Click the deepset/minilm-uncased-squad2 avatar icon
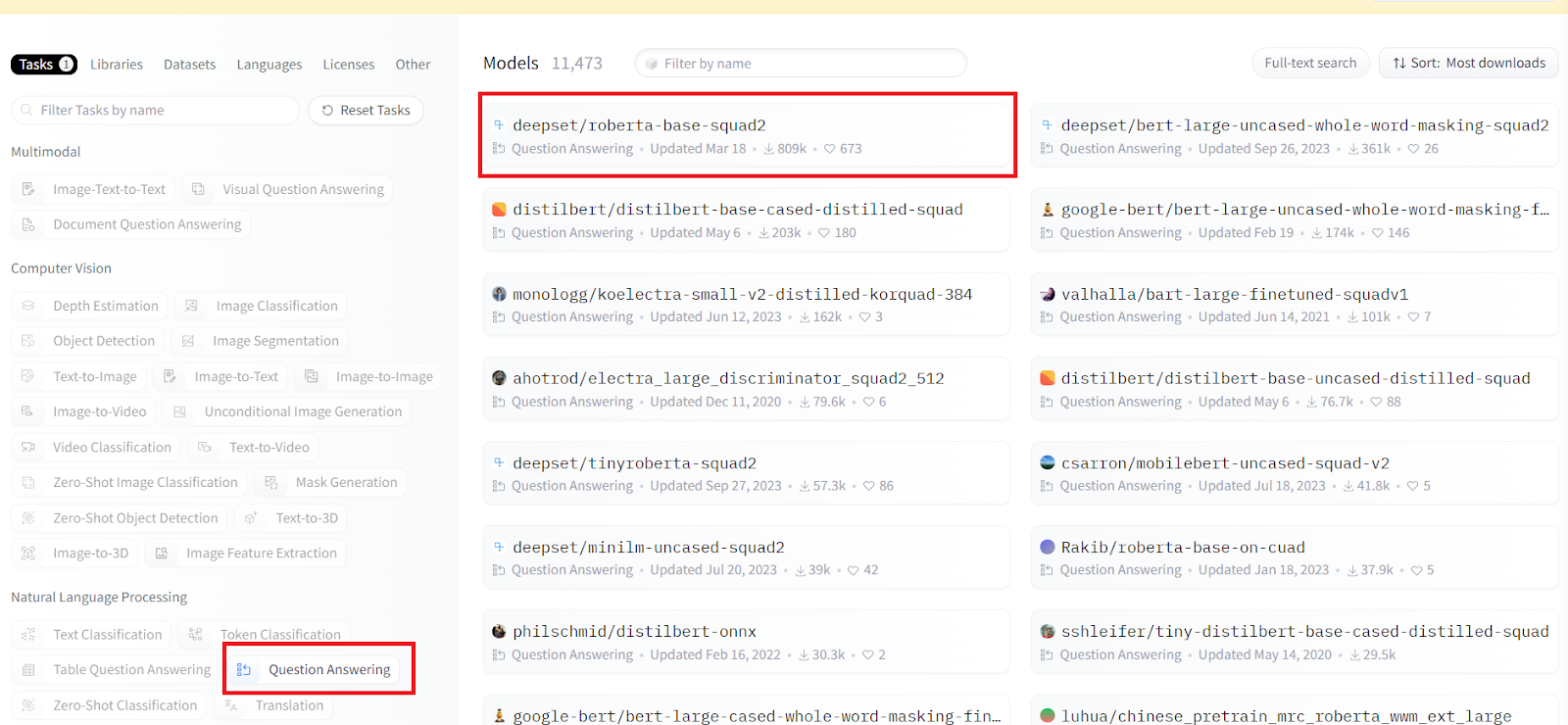This screenshot has height=725, width=1568. [x=499, y=547]
